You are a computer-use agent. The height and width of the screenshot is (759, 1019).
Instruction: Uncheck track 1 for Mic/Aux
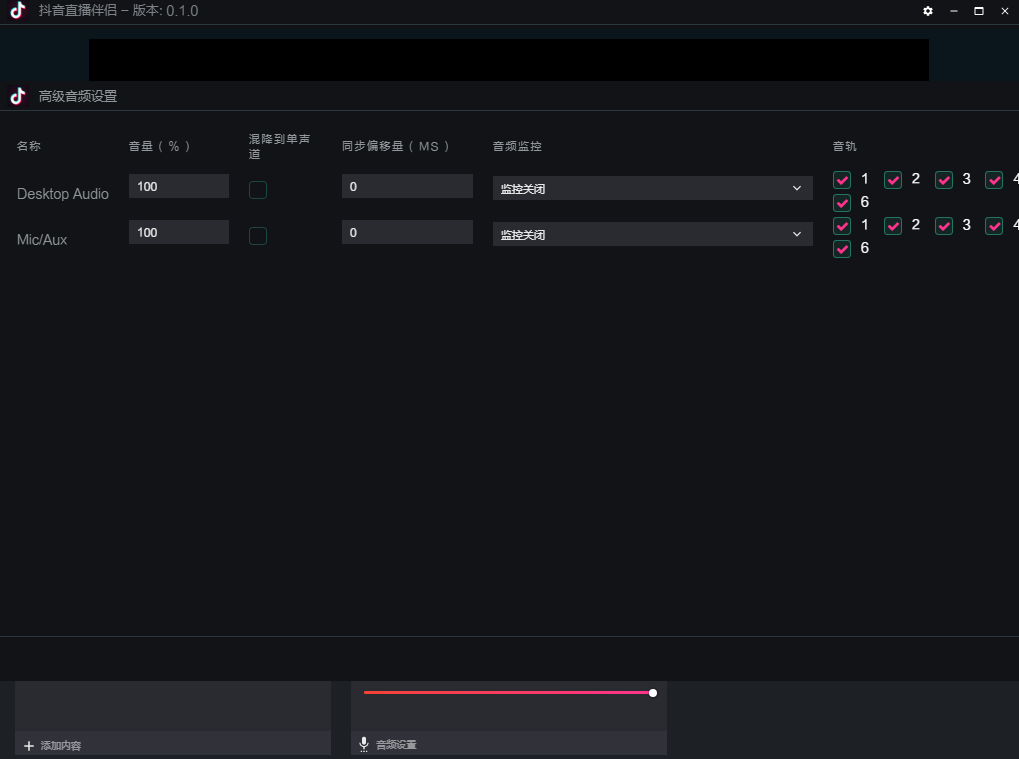tap(842, 226)
